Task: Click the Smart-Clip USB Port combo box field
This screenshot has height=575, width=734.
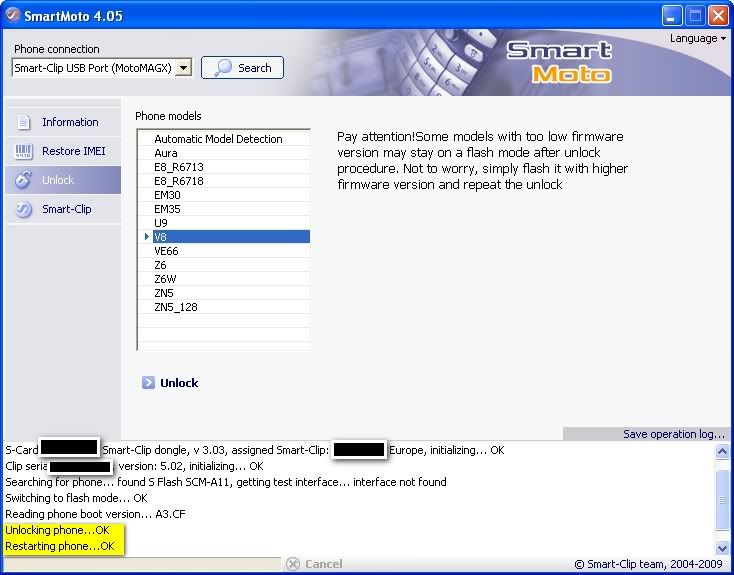Action: 102,68
